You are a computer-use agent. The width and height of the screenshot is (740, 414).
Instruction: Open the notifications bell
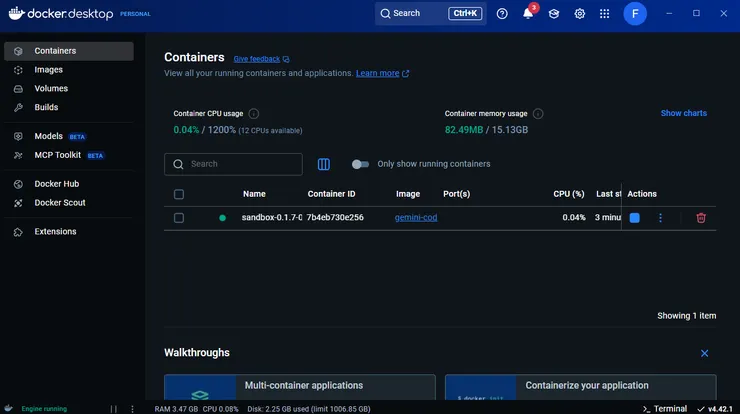point(528,14)
